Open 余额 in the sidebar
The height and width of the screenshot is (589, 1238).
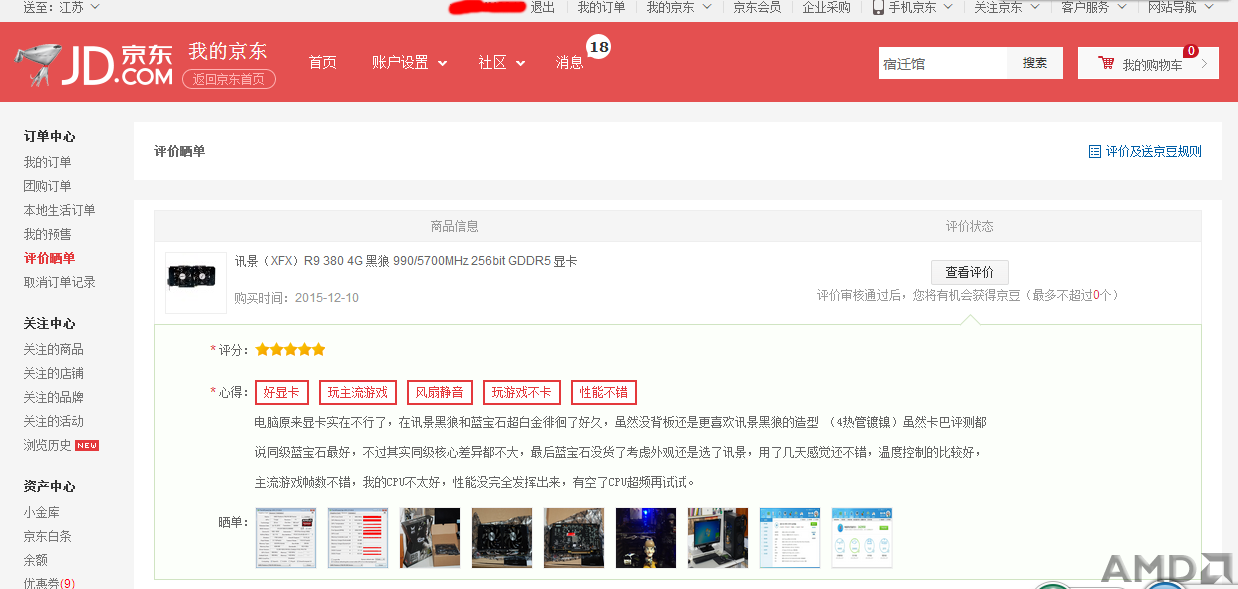click(36, 560)
